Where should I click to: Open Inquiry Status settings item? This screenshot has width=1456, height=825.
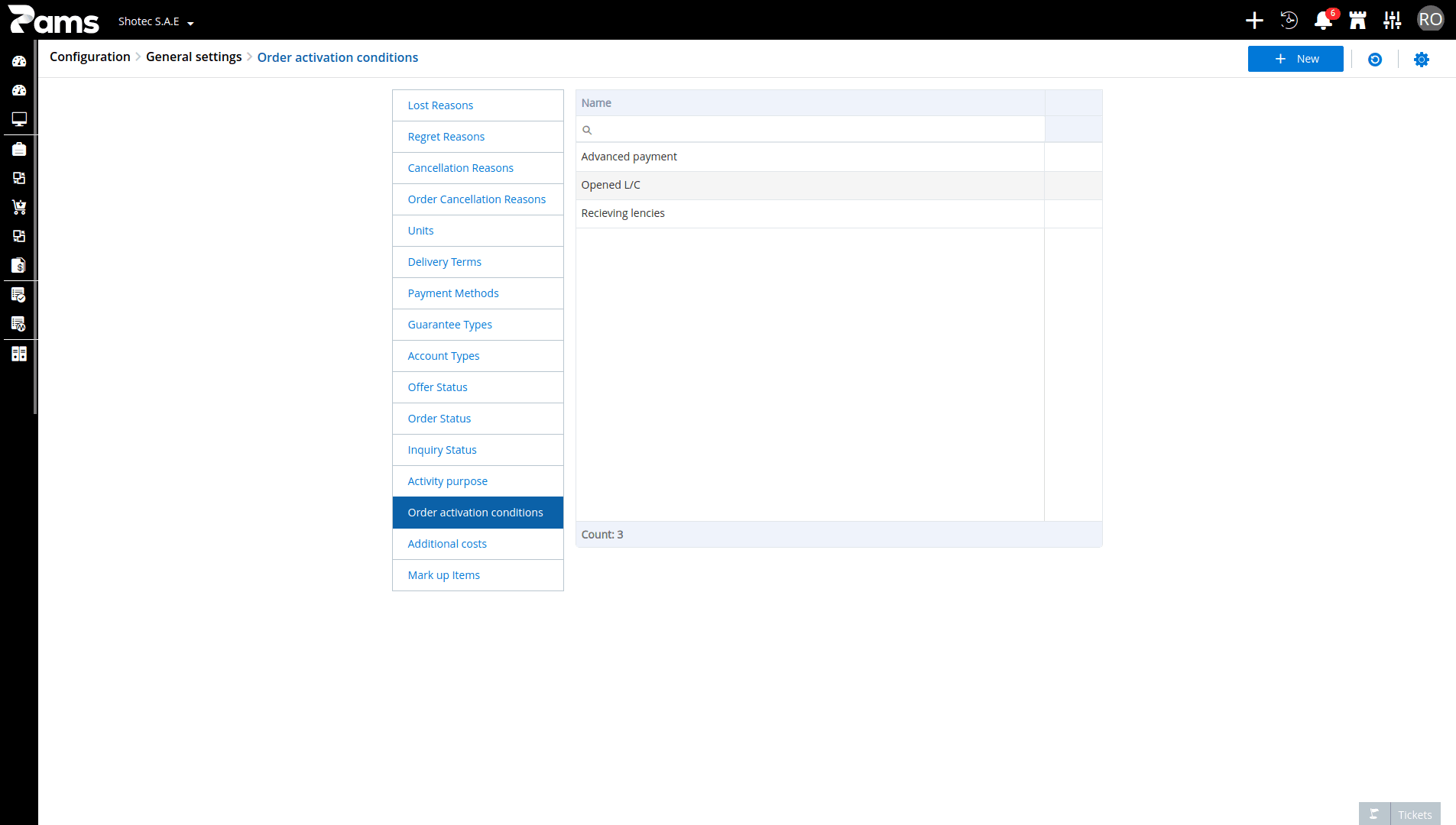[478, 450]
